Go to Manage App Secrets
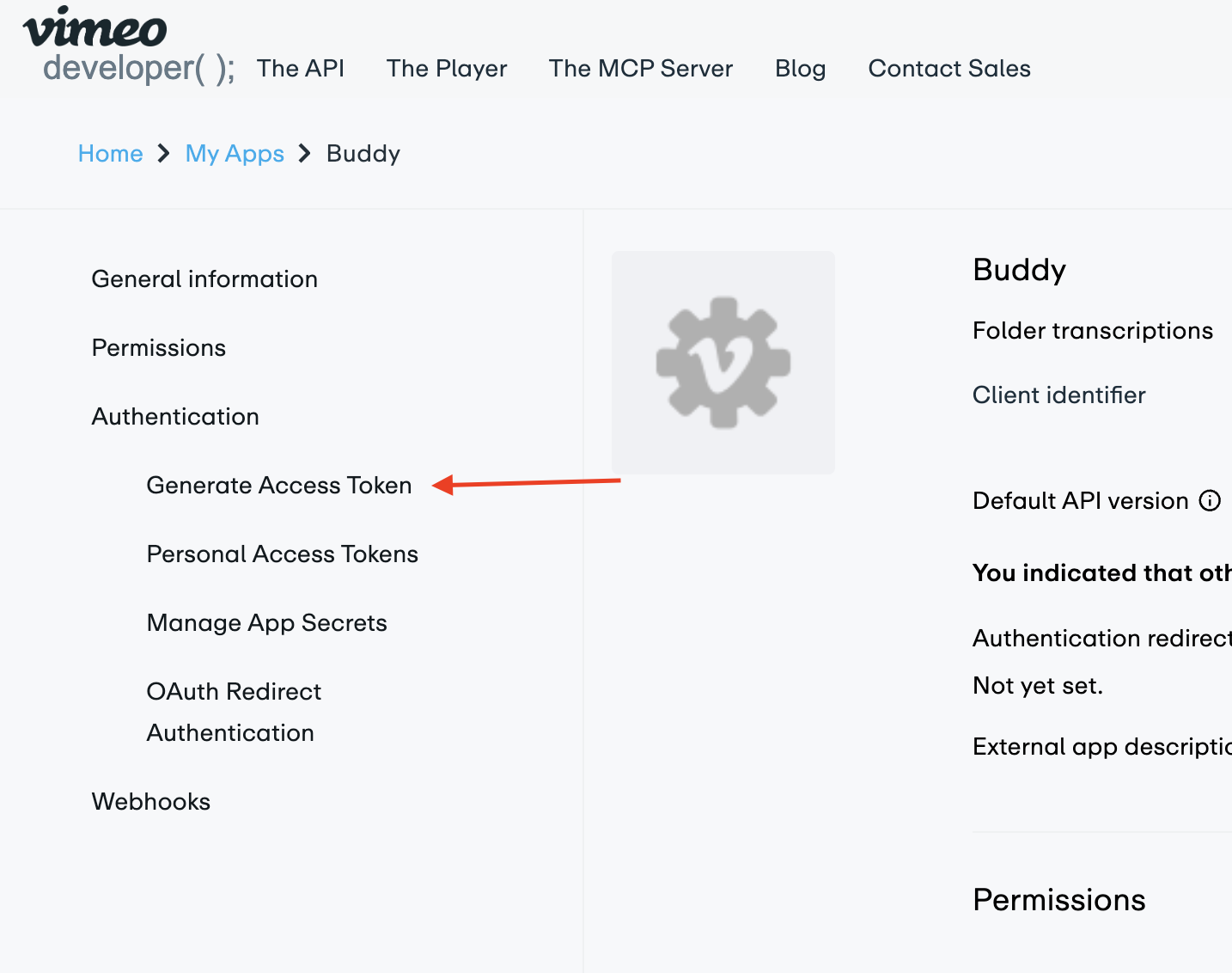 (267, 623)
